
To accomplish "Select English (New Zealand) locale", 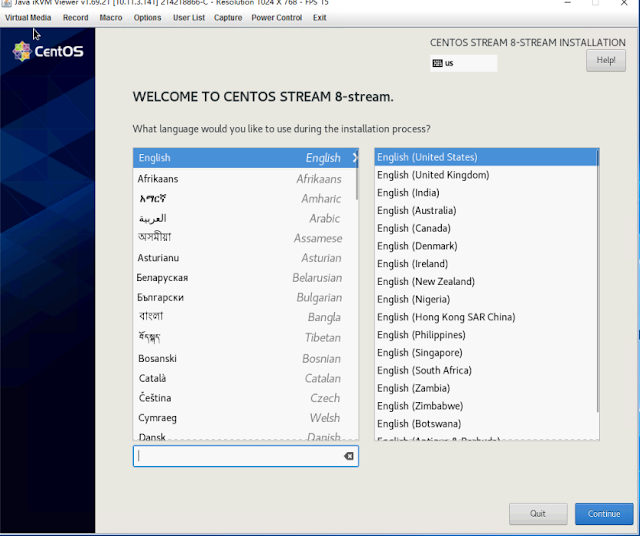I will [x=486, y=281].
